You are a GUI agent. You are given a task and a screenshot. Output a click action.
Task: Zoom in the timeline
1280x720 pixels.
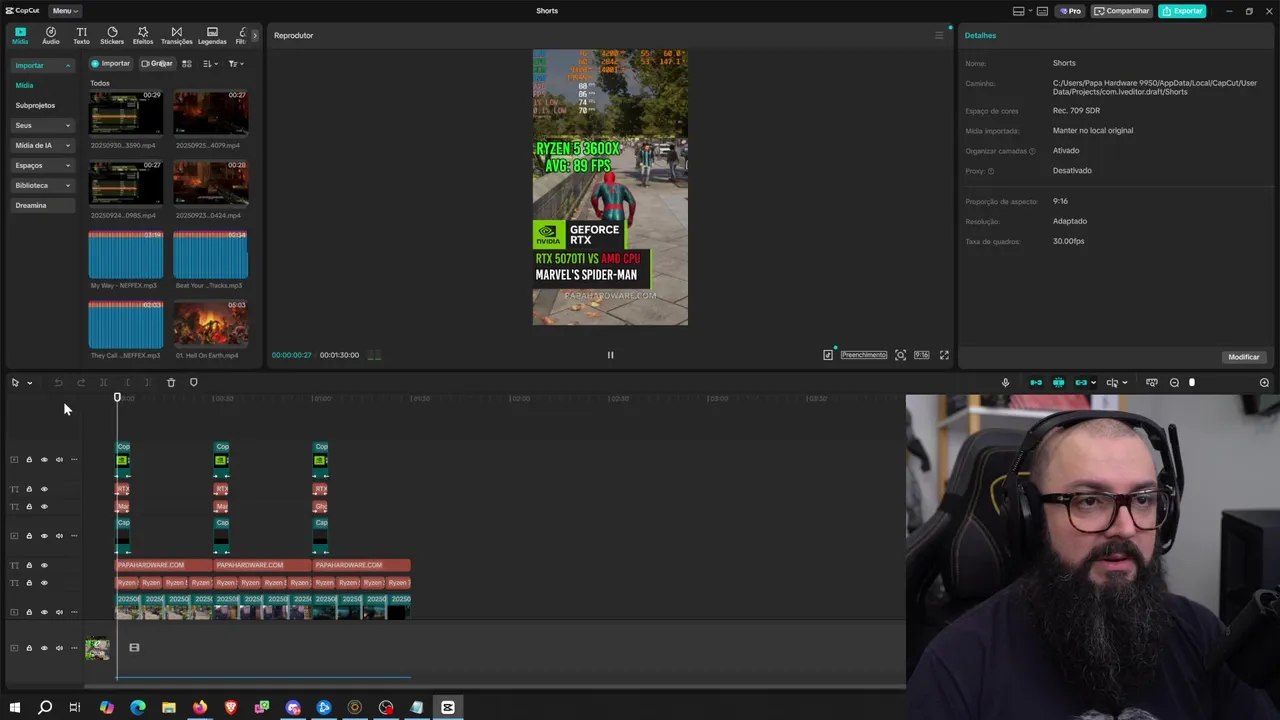(1264, 382)
